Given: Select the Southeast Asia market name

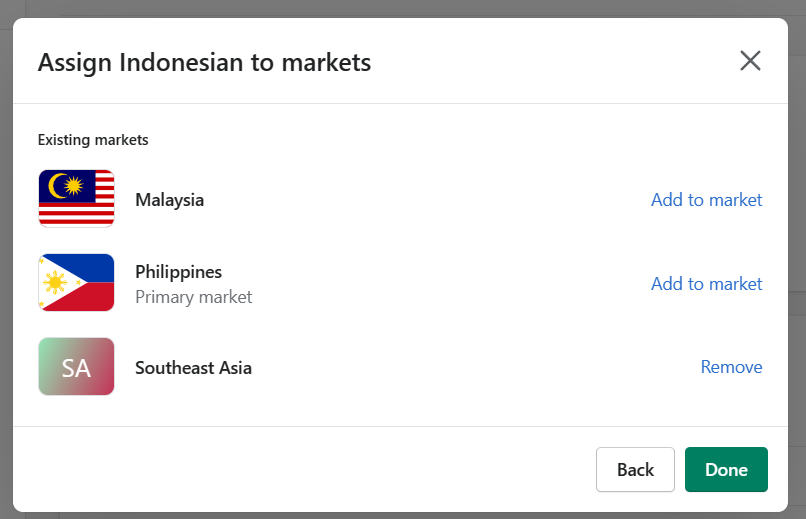Looking at the screenshot, I should [x=193, y=368].
